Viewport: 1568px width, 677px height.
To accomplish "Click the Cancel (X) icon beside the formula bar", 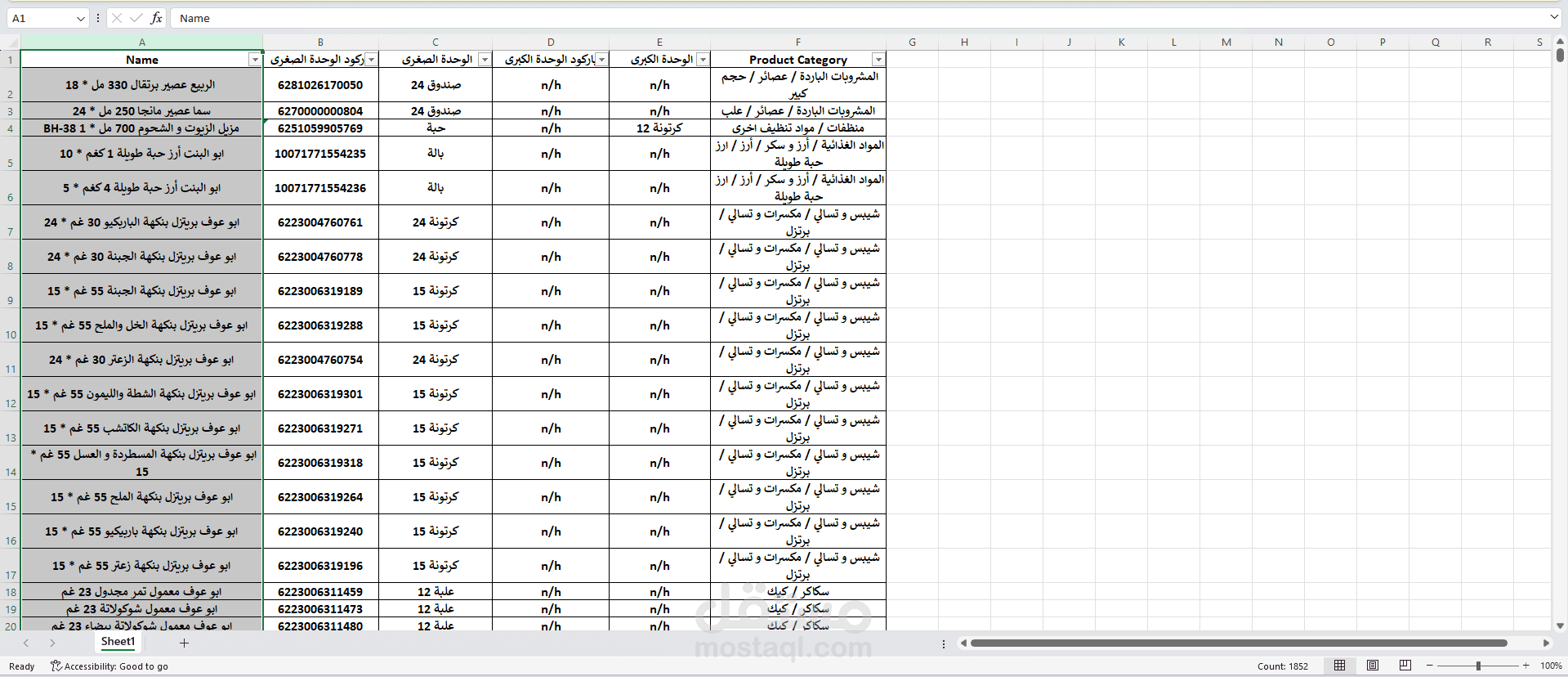I will (117, 18).
